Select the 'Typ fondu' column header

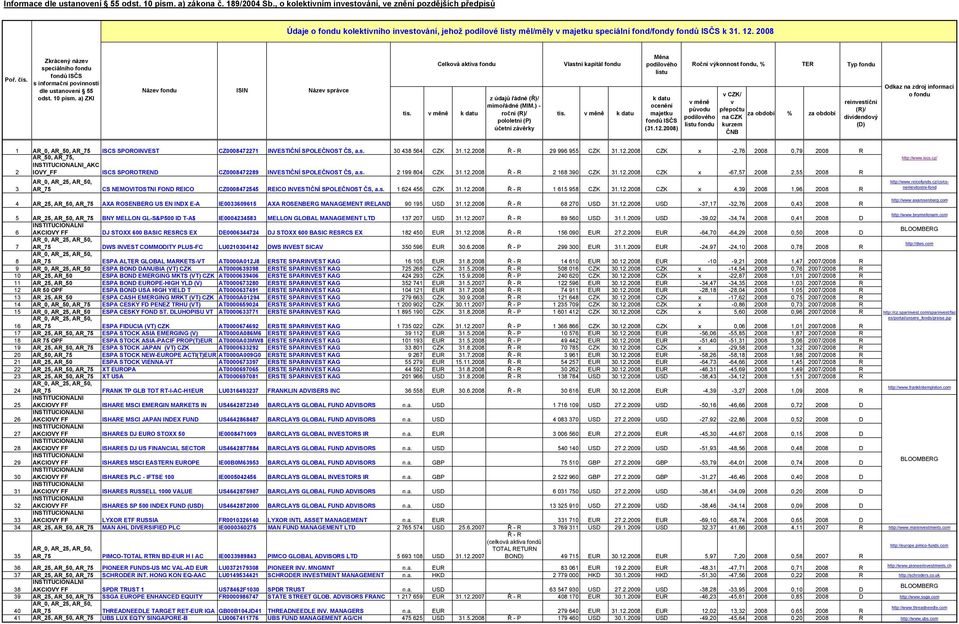[861, 64]
